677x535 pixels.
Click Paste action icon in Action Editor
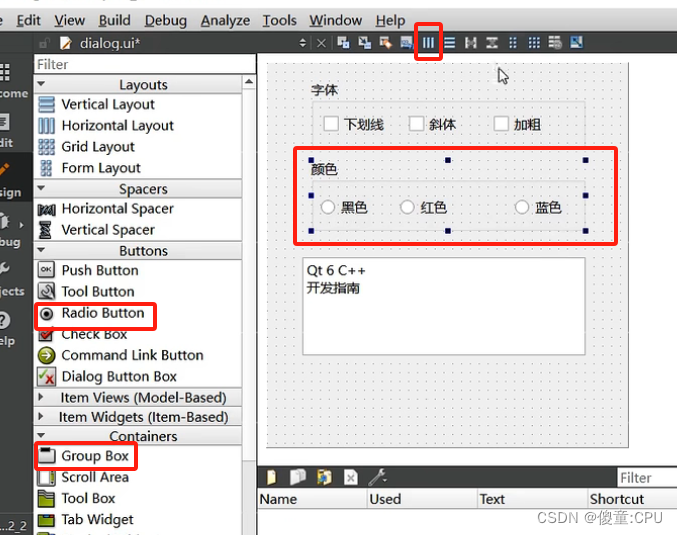pyautogui.click(x=324, y=478)
